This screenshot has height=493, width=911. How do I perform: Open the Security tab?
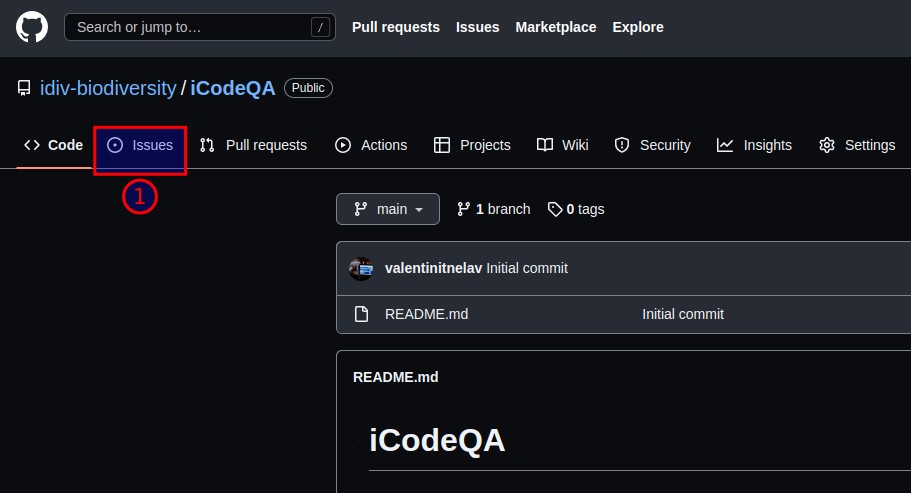point(653,145)
